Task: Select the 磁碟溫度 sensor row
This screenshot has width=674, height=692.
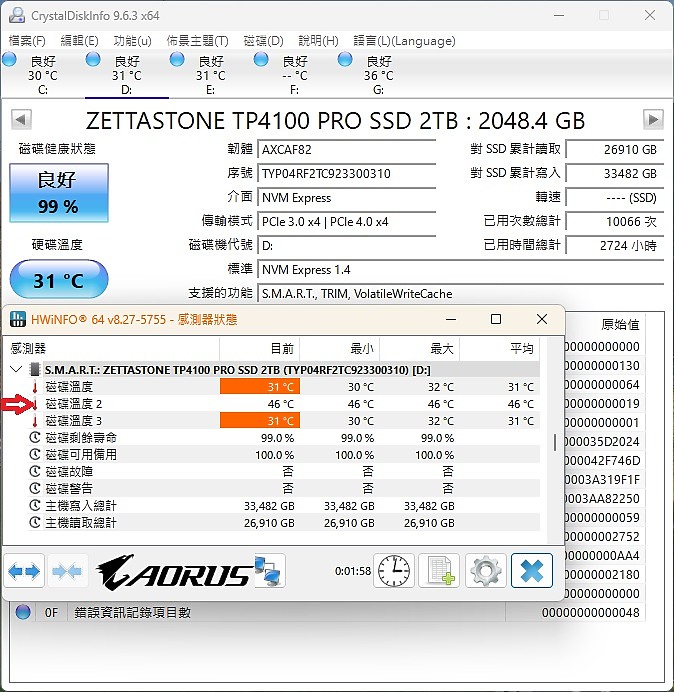Action: [x=282, y=387]
